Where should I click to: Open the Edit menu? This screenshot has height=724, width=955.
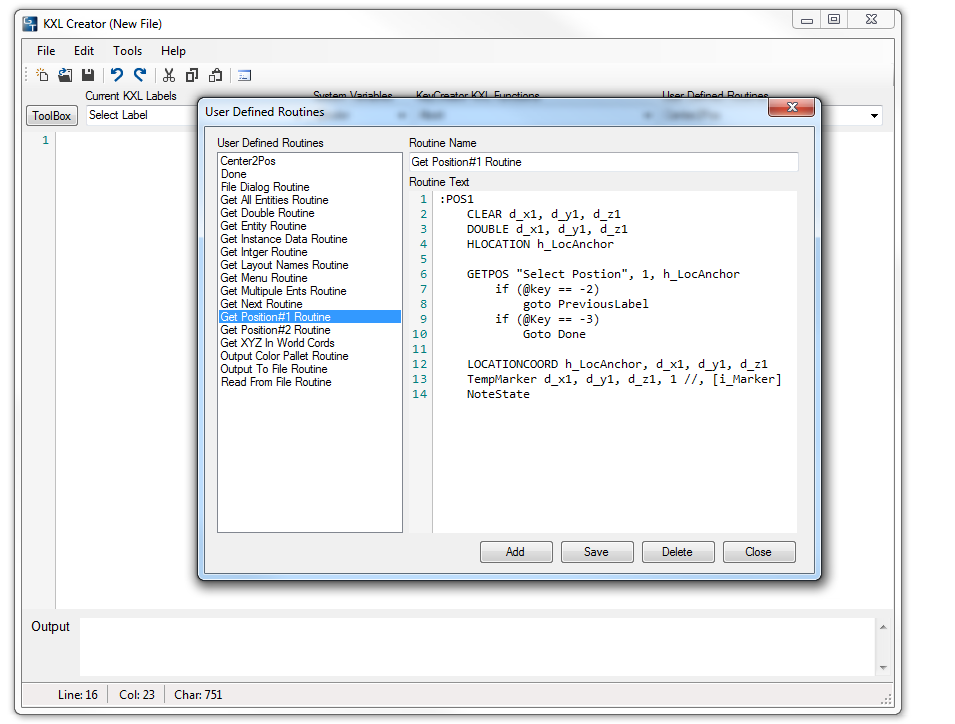click(84, 51)
